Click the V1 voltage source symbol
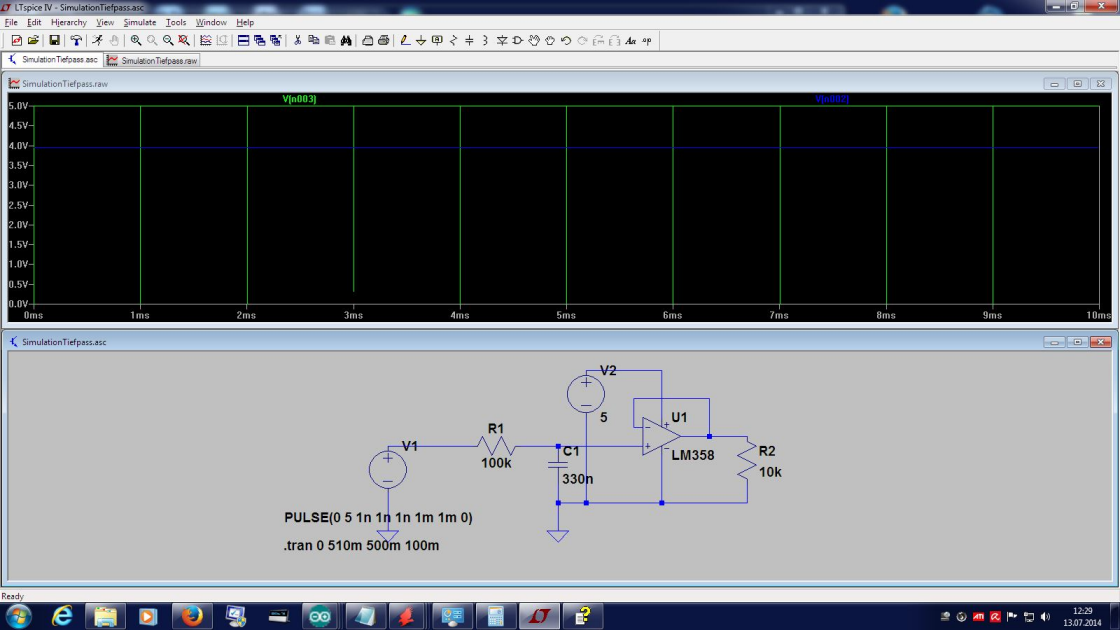 click(x=388, y=470)
